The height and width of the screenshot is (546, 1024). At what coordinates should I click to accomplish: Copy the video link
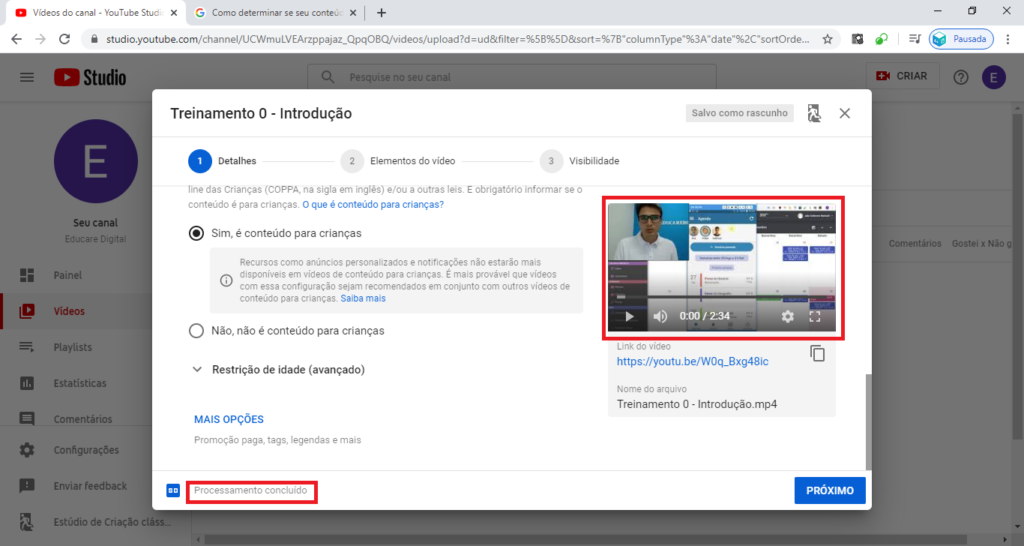coord(817,353)
